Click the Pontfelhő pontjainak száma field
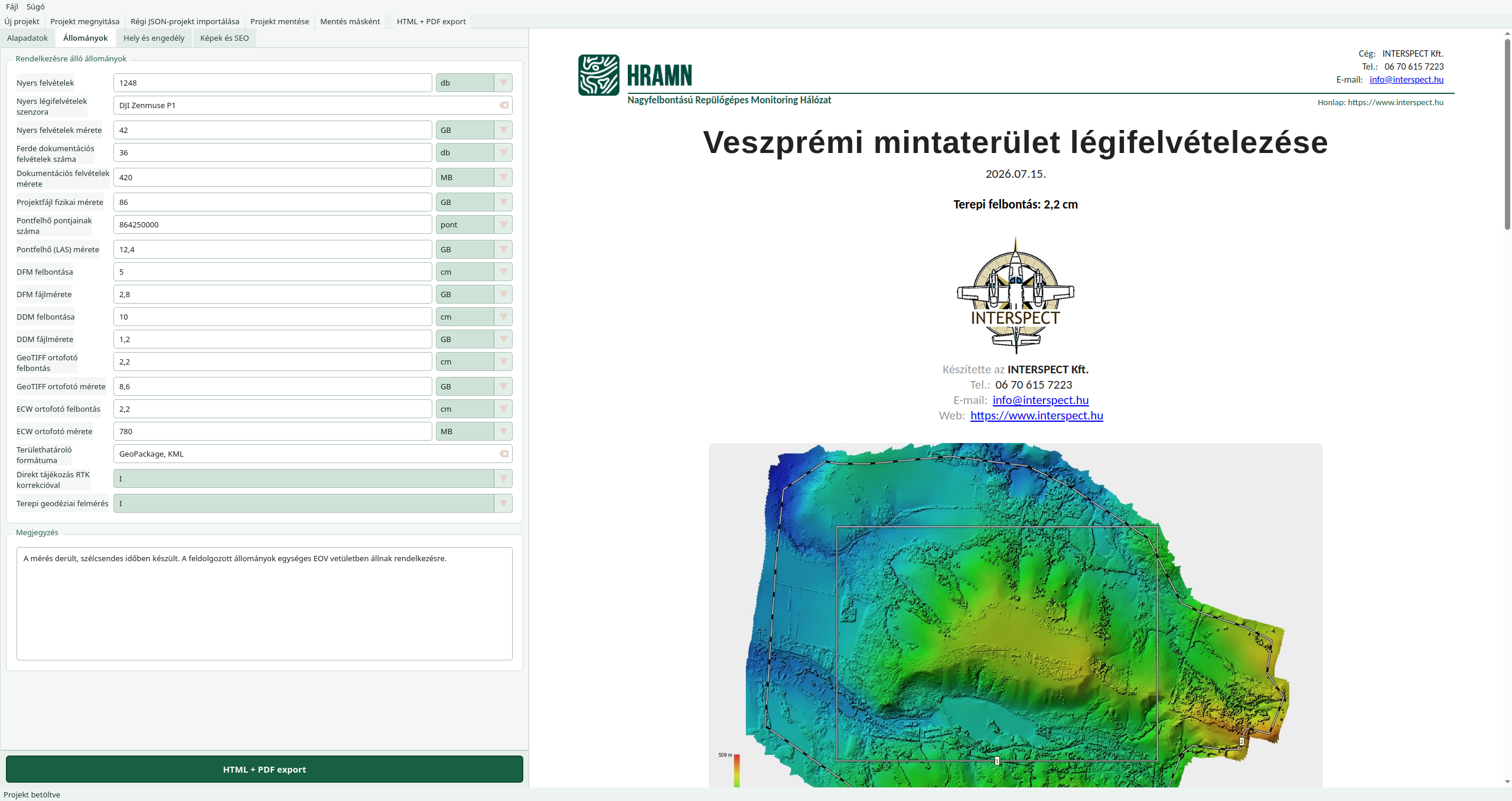The height and width of the screenshot is (801, 1512). click(x=273, y=224)
